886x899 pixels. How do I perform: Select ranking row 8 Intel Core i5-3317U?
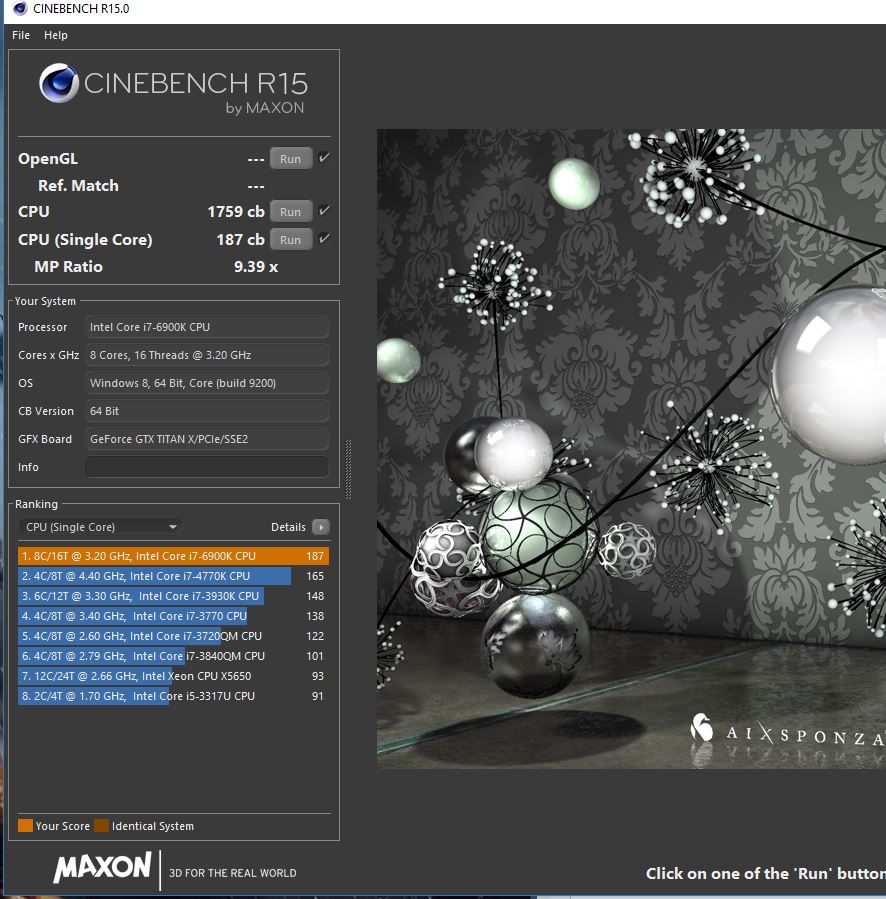pyautogui.click(x=173, y=697)
